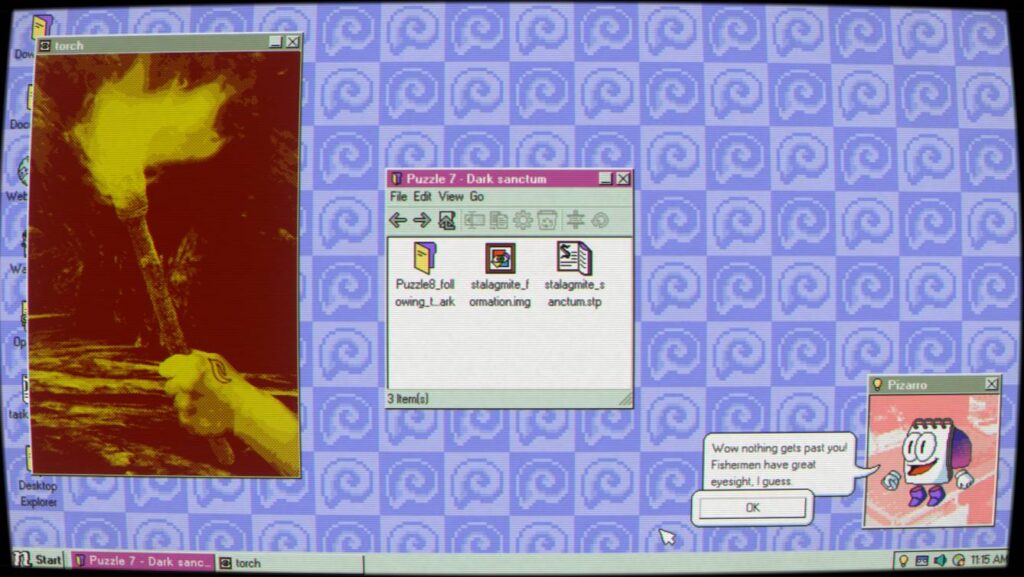Go up one folder level

pos(447,221)
